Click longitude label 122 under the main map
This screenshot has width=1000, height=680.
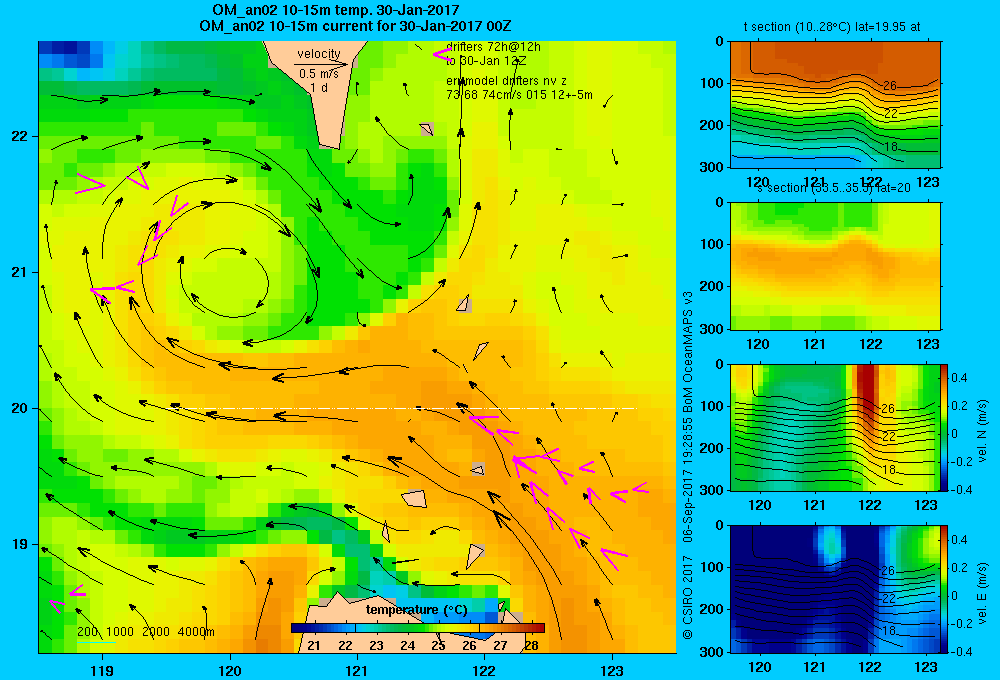coord(485,670)
